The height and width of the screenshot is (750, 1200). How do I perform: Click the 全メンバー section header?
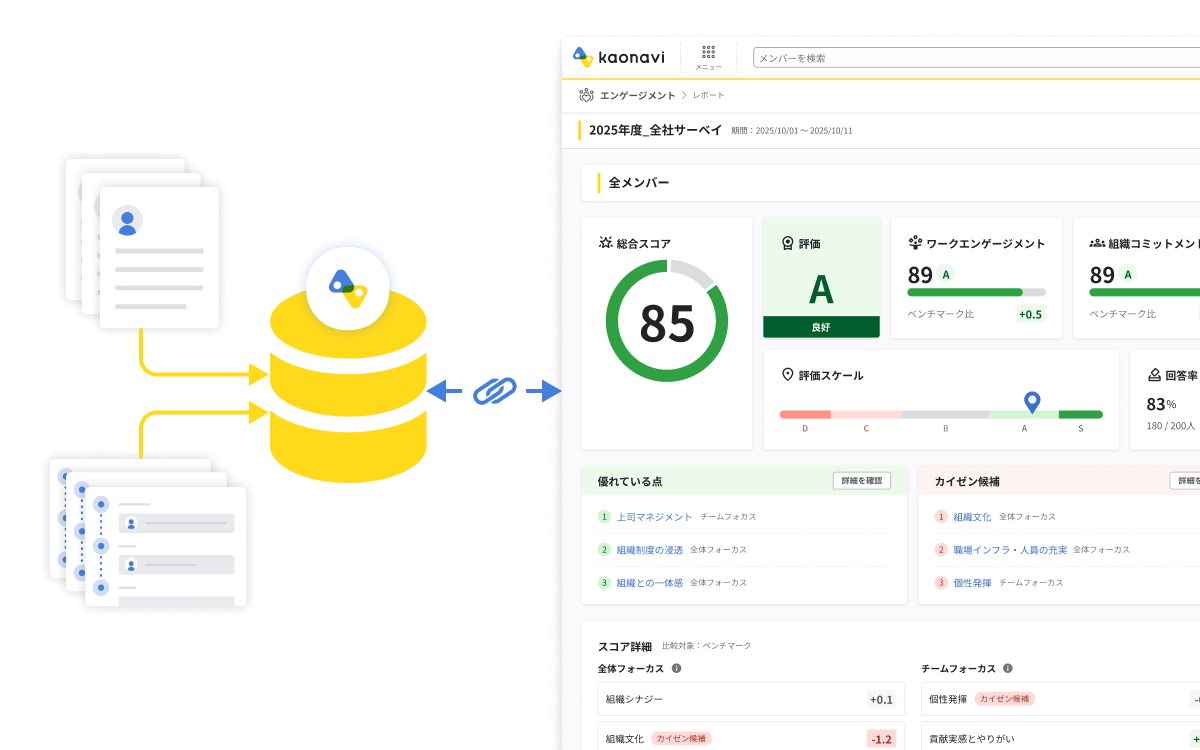point(890,183)
